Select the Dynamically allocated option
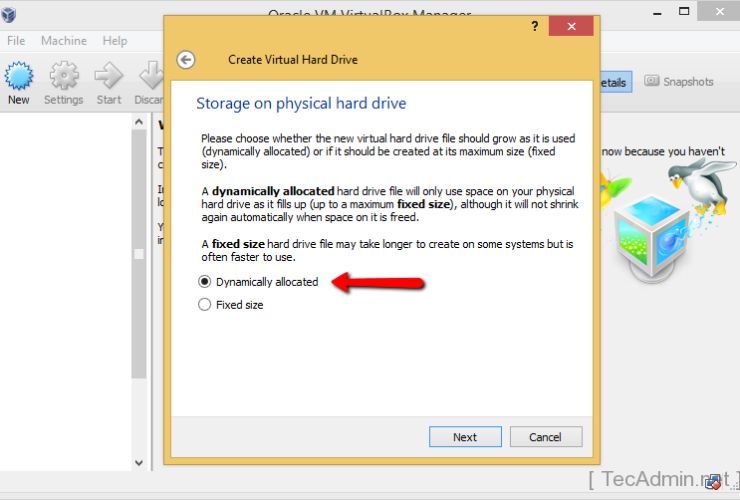Viewport: 740px width, 500px height. pyautogui.click(x=206, y=282)
